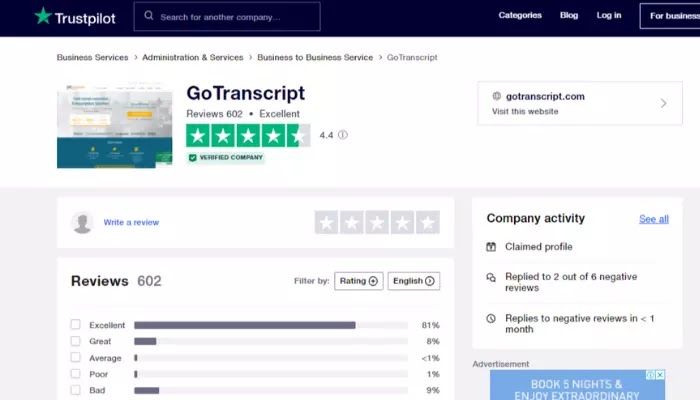The image size is (700, 400).
Task: Click the user avatar placeholder
Action: tap(83, 222)
